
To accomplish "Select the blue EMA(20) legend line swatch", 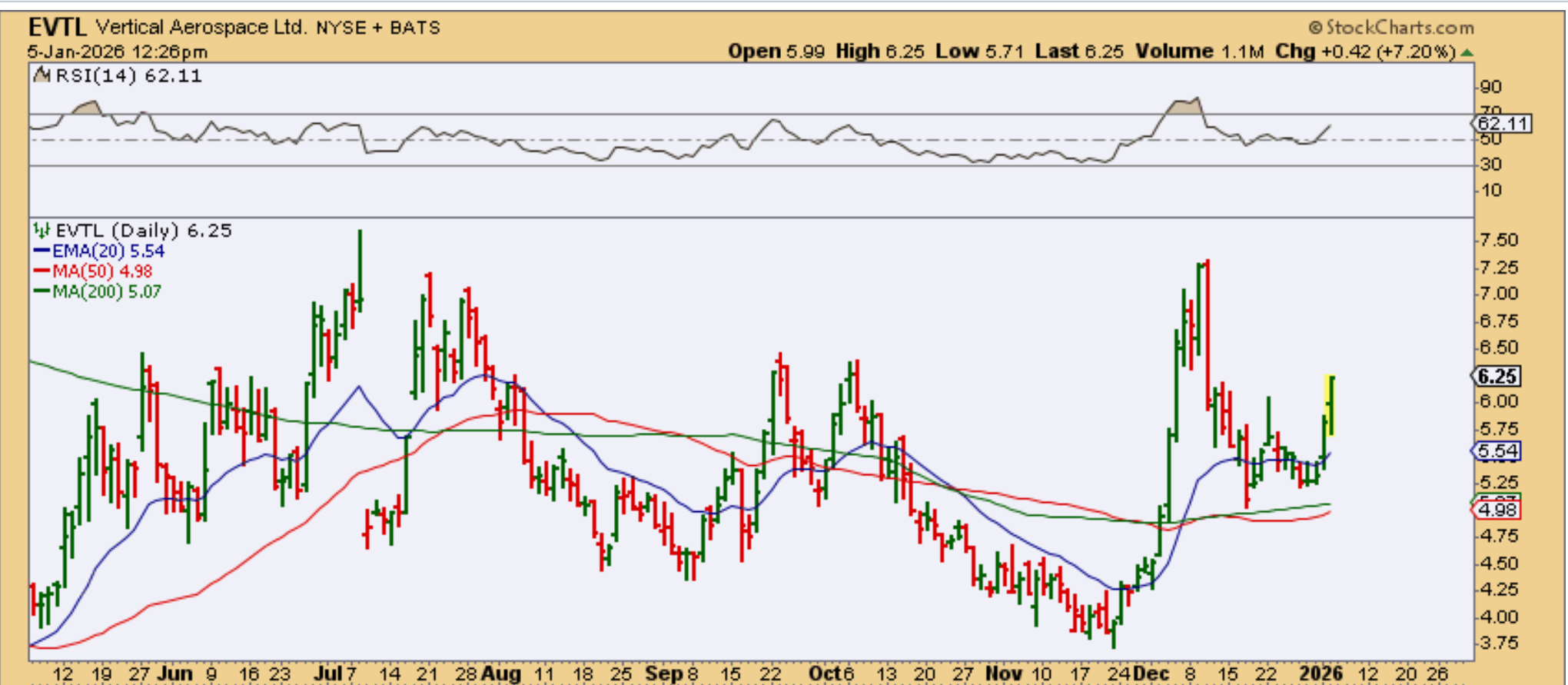I will (42, 251).
